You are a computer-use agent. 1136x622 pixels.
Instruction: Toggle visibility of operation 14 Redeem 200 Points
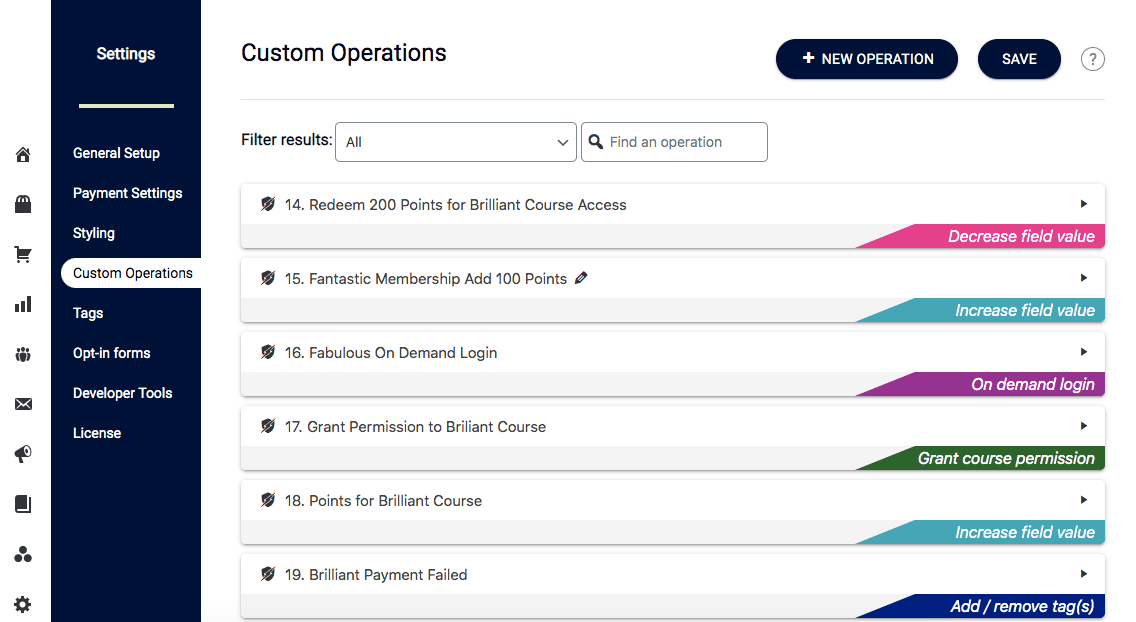[266, 203]
